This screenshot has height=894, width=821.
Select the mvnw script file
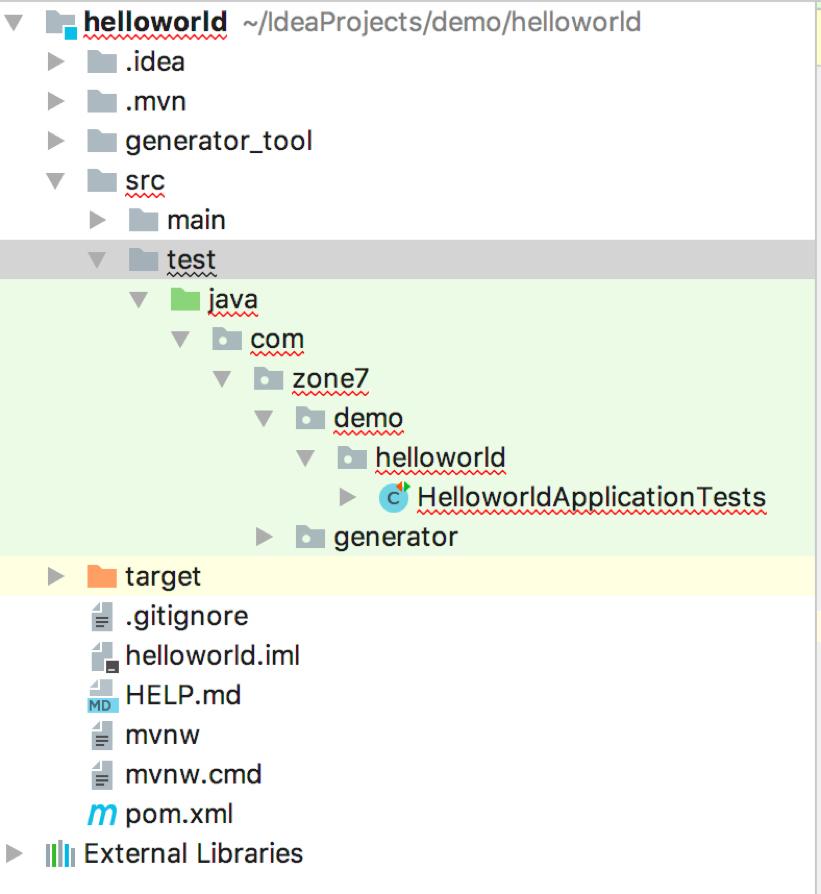[x=162, y=735]
